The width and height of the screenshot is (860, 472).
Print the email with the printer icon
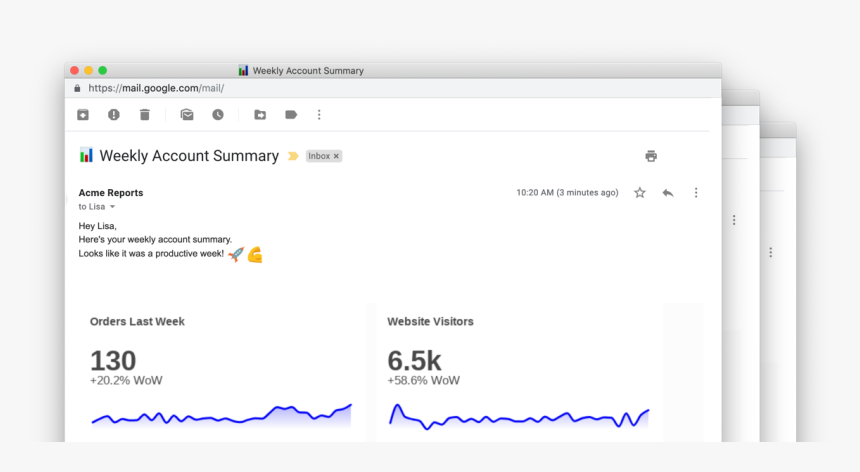point(651,156)
